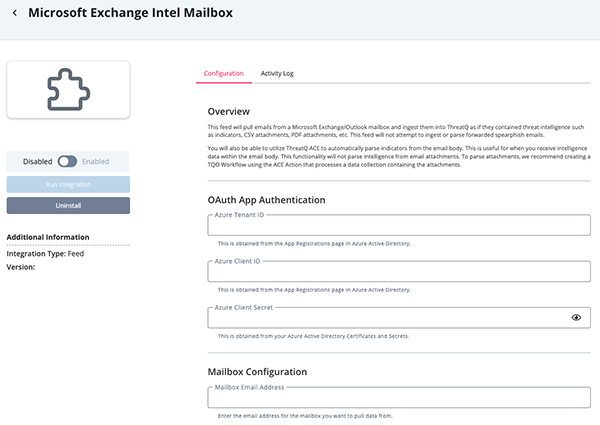The height and width of the screenshot is (425, 600).
Task: Click the help text under Azure Tenant ID
Action: pos(314,244)
